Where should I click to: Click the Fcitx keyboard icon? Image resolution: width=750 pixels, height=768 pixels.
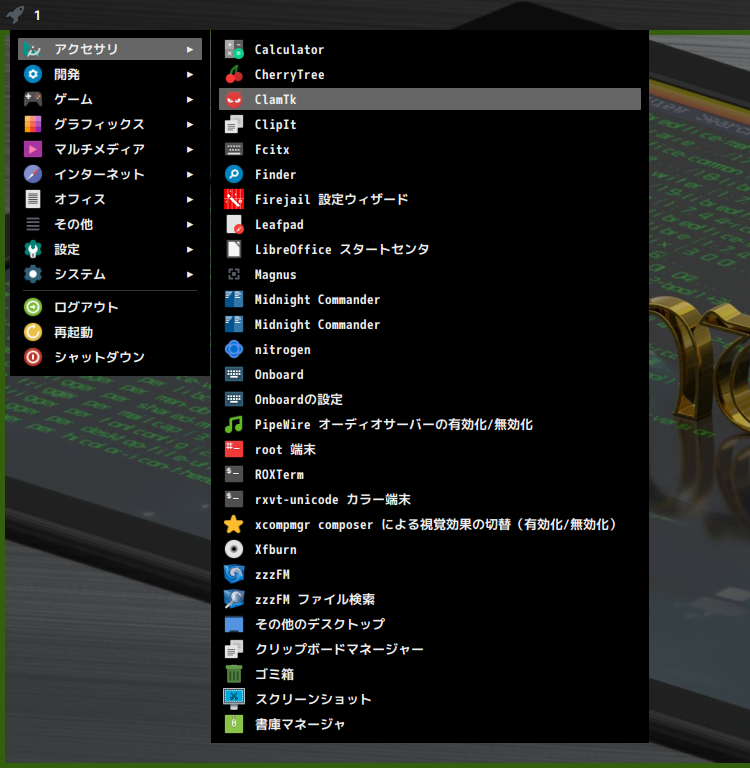coord(234,149)
